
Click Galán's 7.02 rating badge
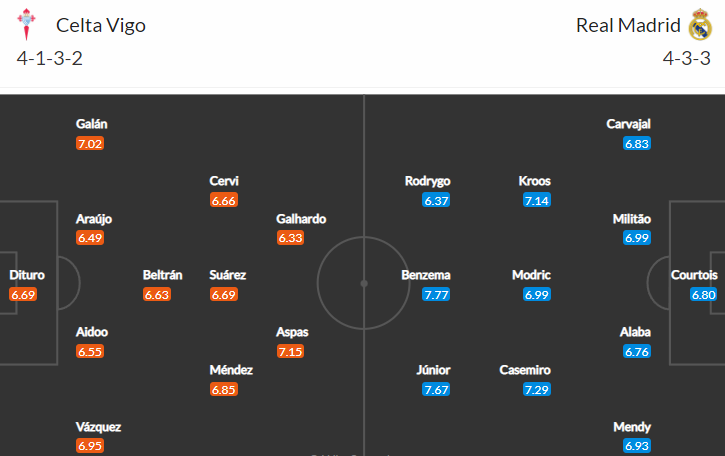point(90,143)
